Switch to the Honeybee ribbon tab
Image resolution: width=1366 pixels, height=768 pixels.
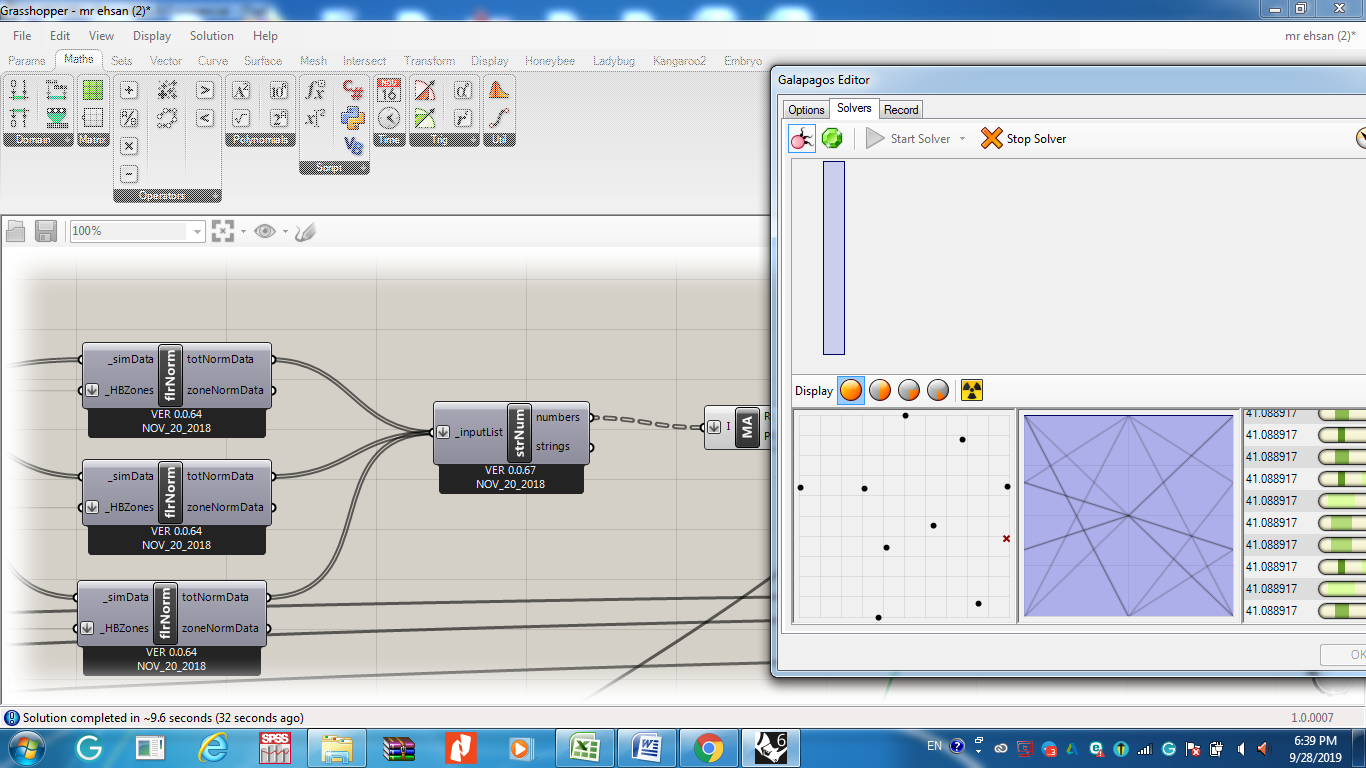(x=550, y=61)
